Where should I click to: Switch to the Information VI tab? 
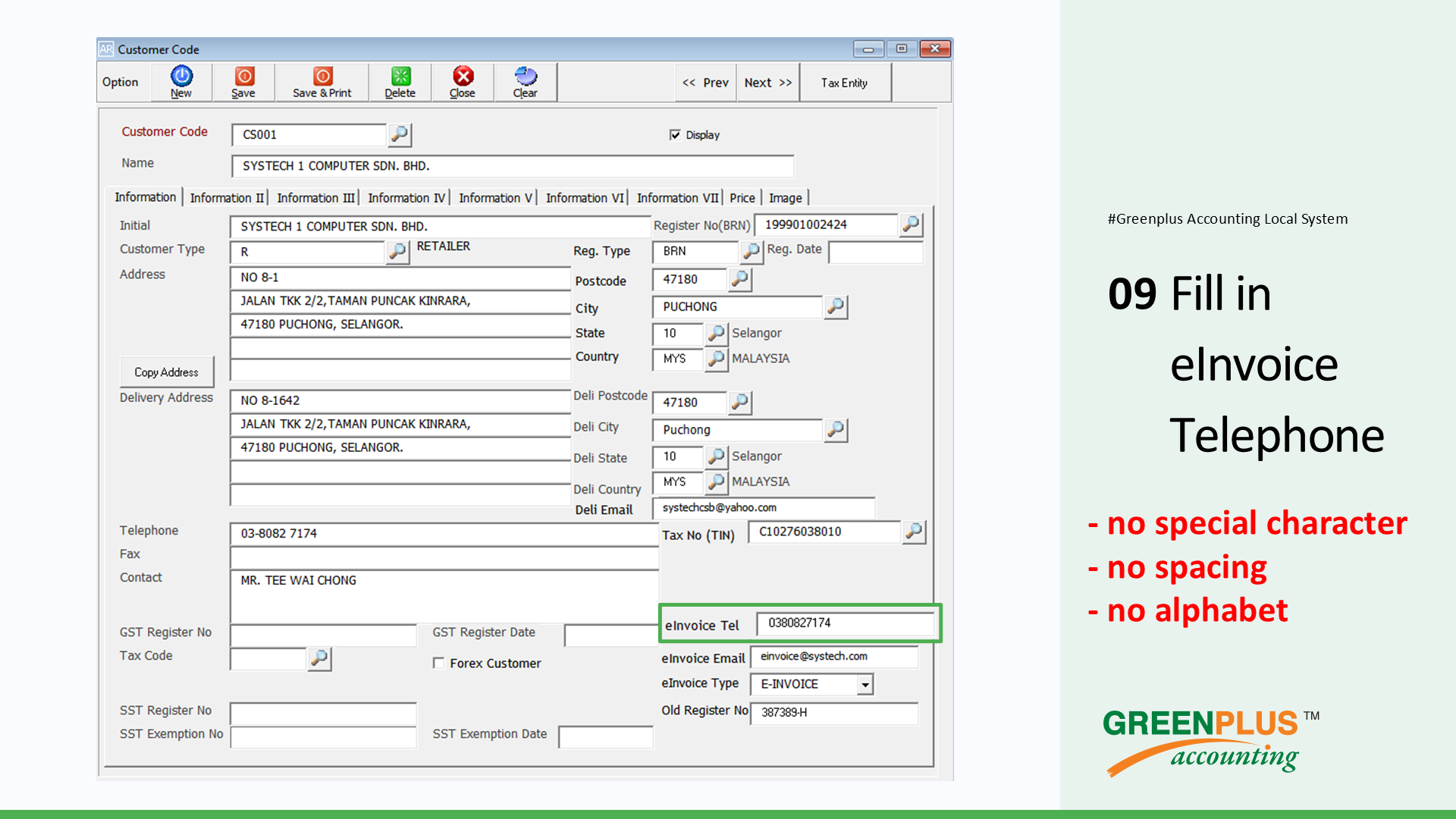pyautogui.click(x=585, y=198)
